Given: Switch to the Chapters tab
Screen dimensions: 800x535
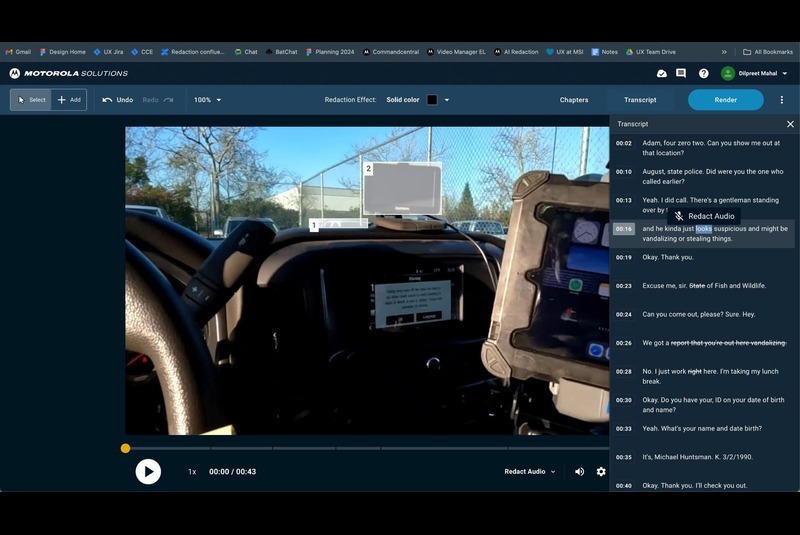Looking at the screenshot, I should [x=574, y=100].
